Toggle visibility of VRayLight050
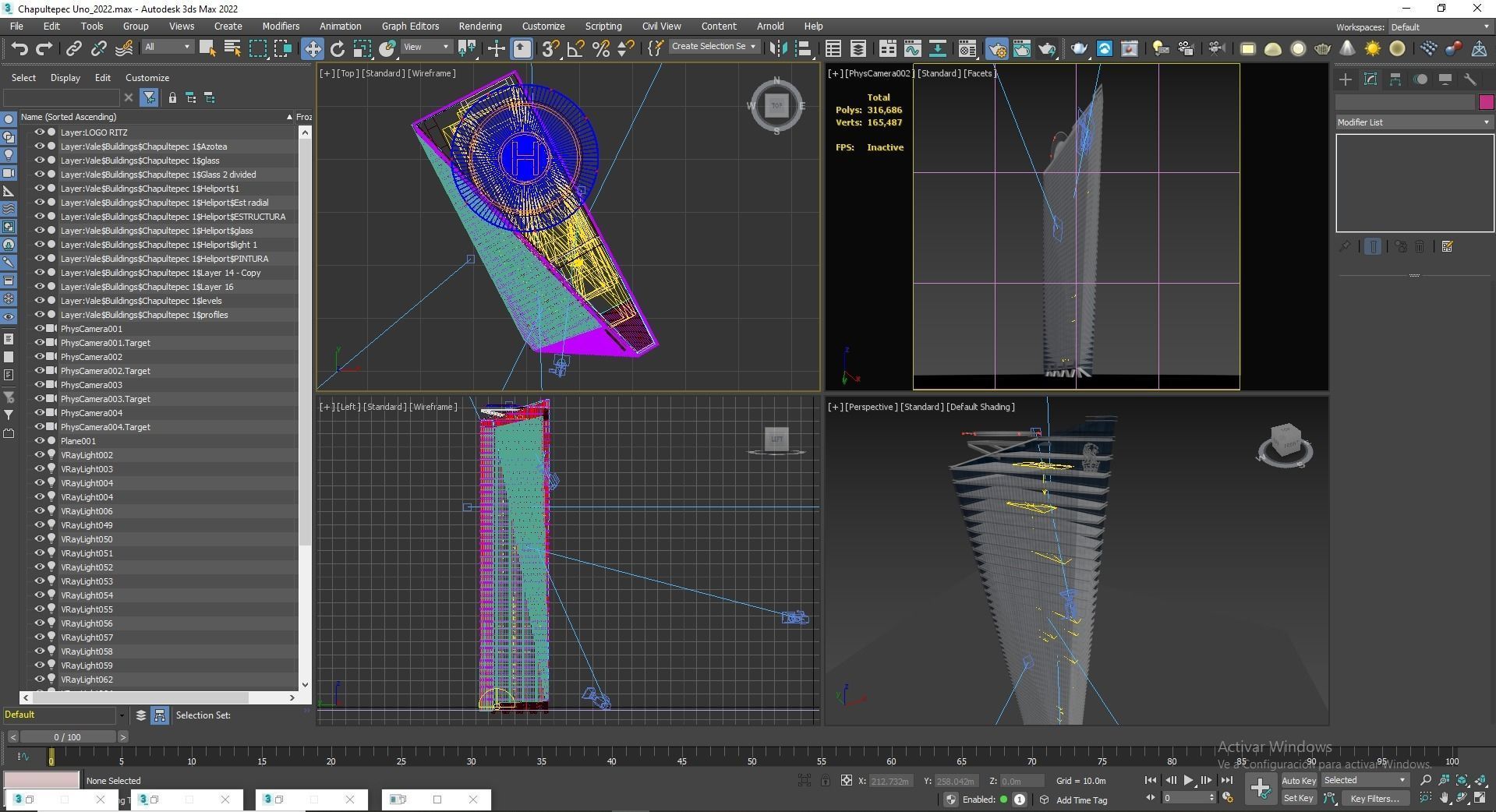The width and height of the screenshot is (1496, 812). (x=39, y=539)
